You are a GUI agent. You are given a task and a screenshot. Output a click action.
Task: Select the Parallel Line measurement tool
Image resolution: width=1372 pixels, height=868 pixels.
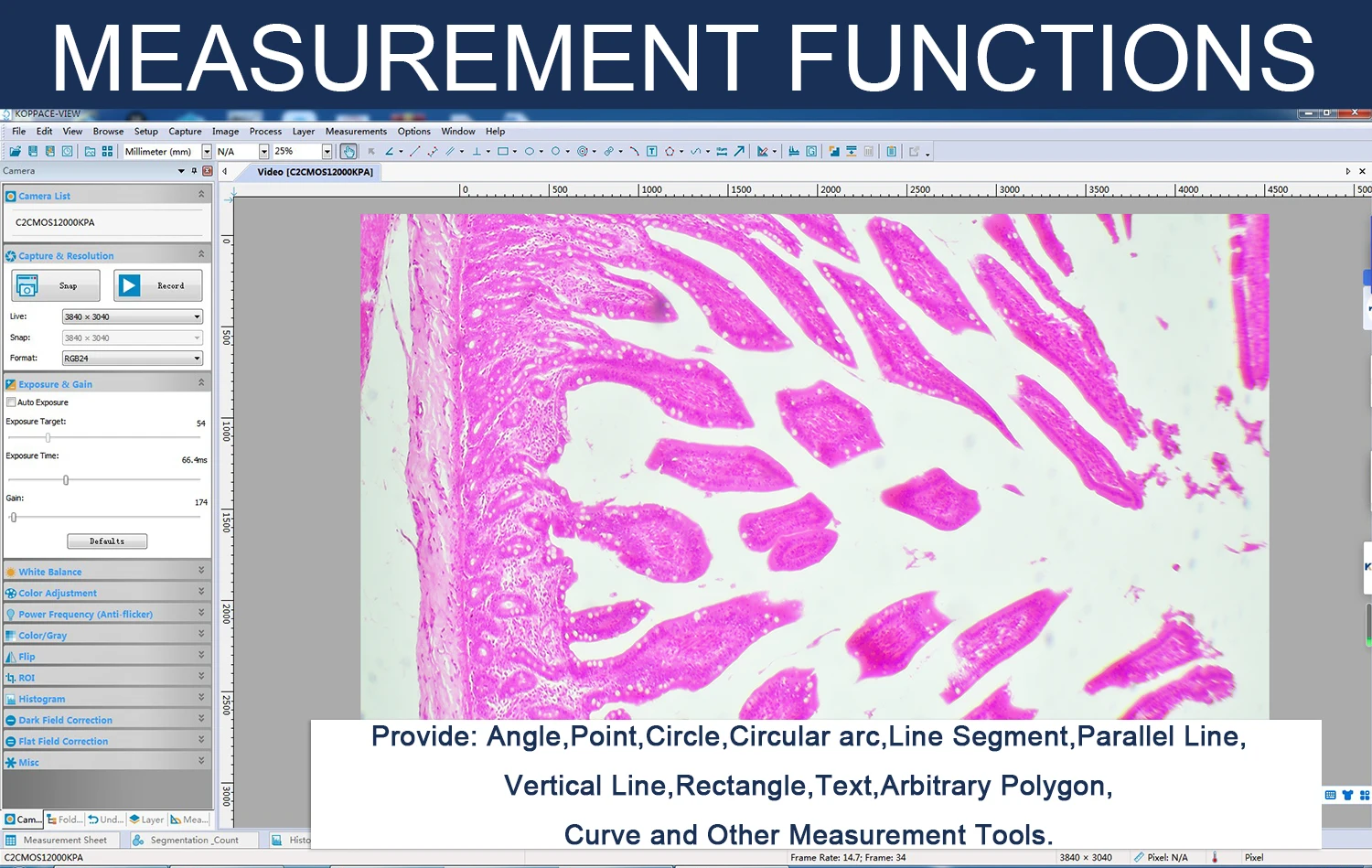(x=449, y=152)
